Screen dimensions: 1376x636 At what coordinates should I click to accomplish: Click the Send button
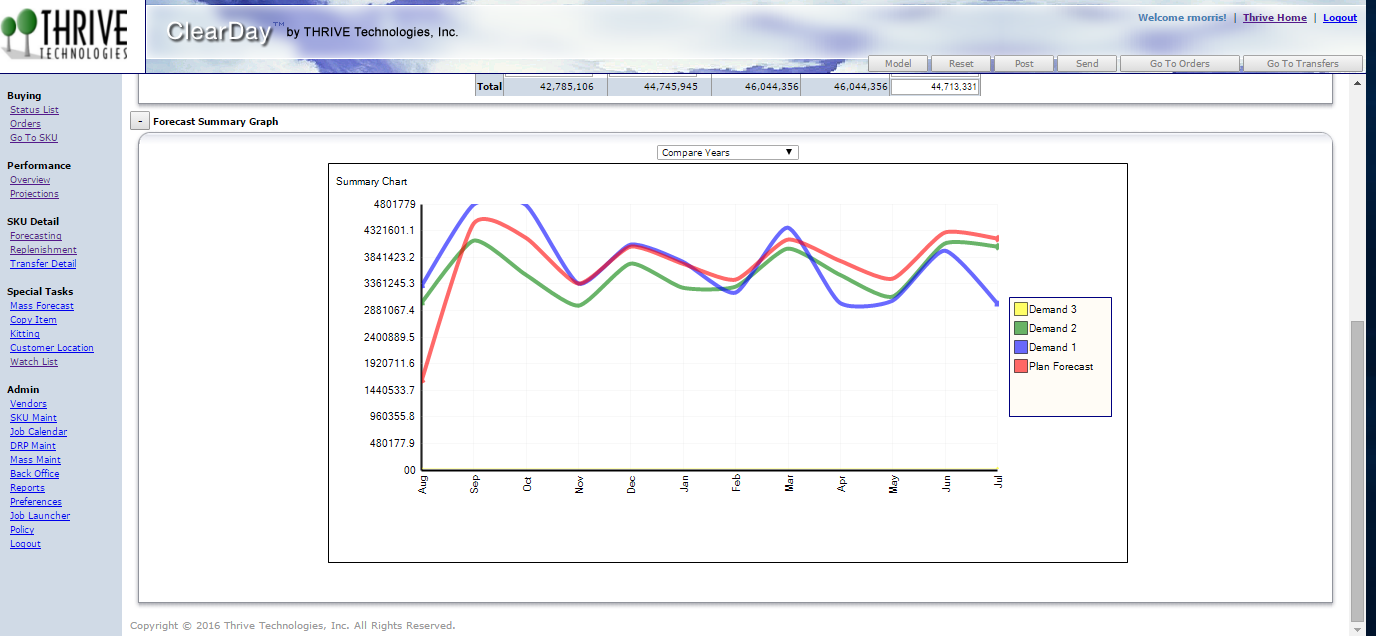(1087, 63)
